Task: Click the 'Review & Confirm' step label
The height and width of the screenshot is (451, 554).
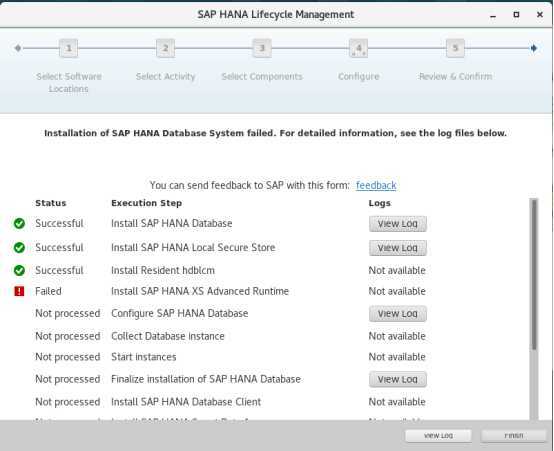Action: (x=455, y=76)
